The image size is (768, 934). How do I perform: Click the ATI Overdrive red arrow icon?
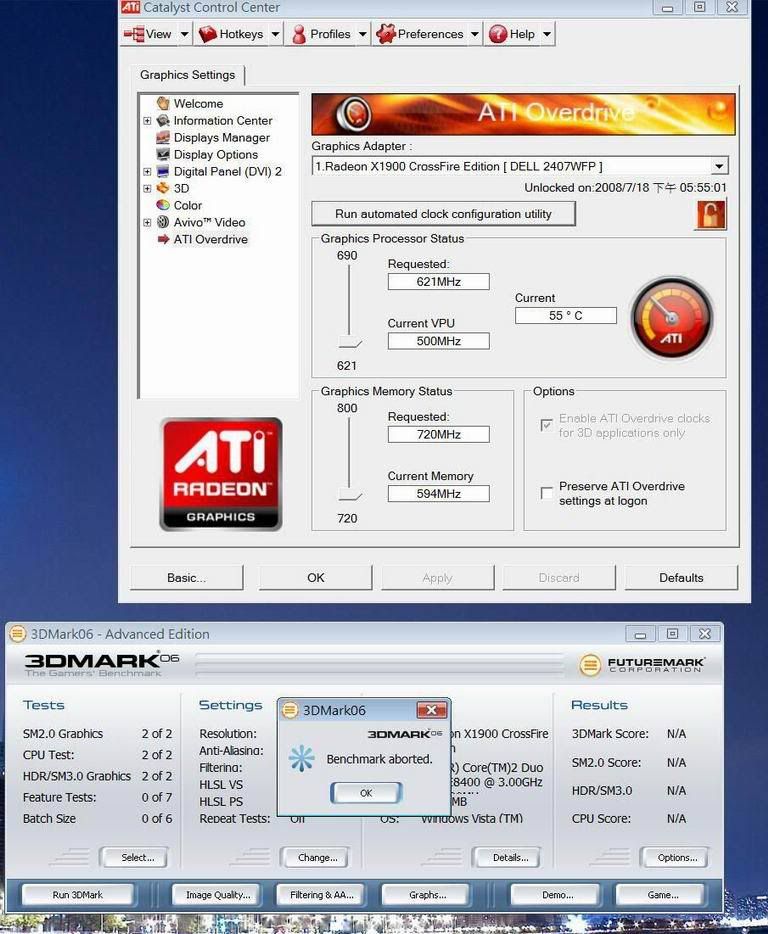pyautogui.click(x=162, y=239)
